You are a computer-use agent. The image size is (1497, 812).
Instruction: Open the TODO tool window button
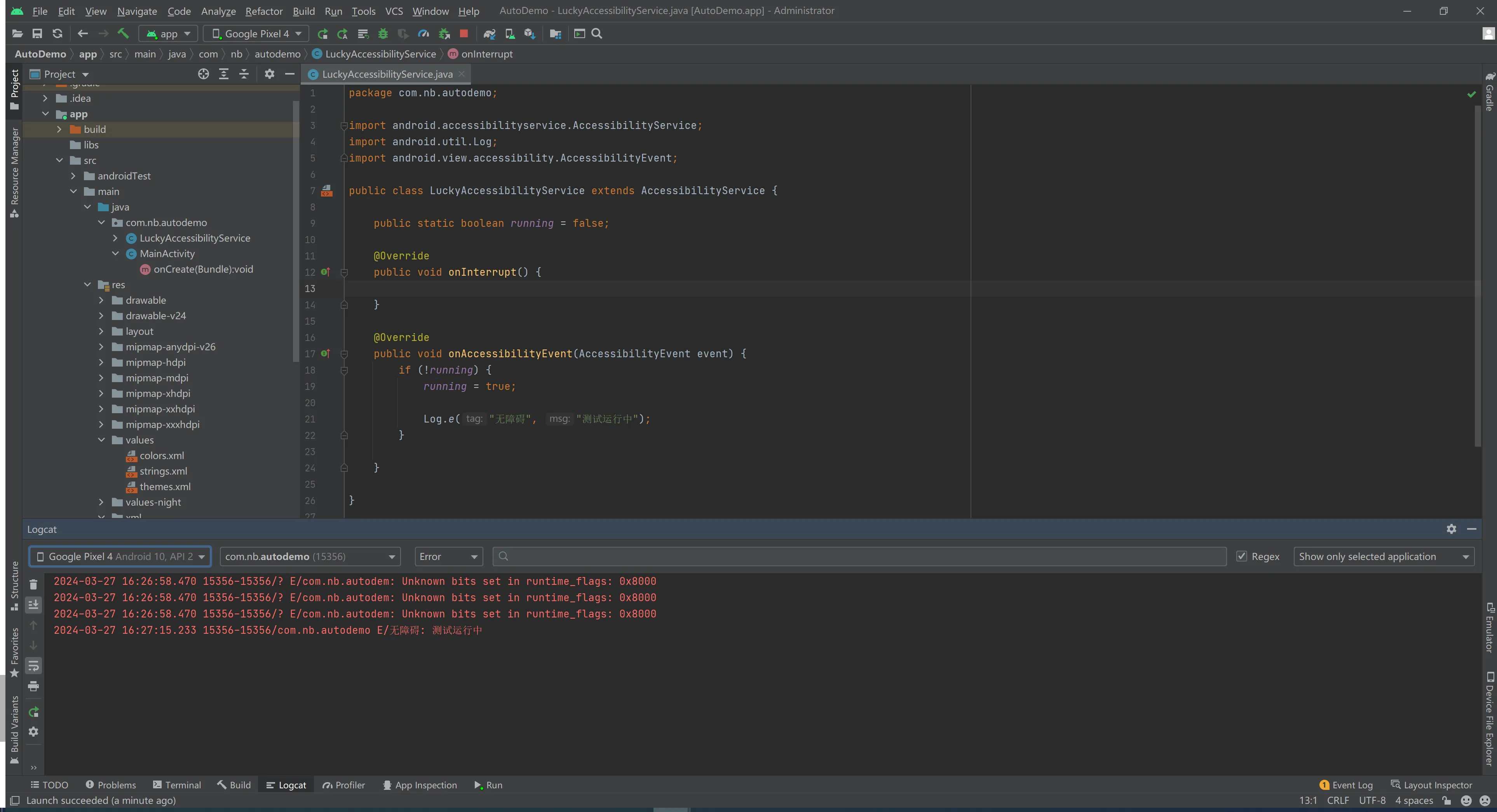tap(49, 785)
